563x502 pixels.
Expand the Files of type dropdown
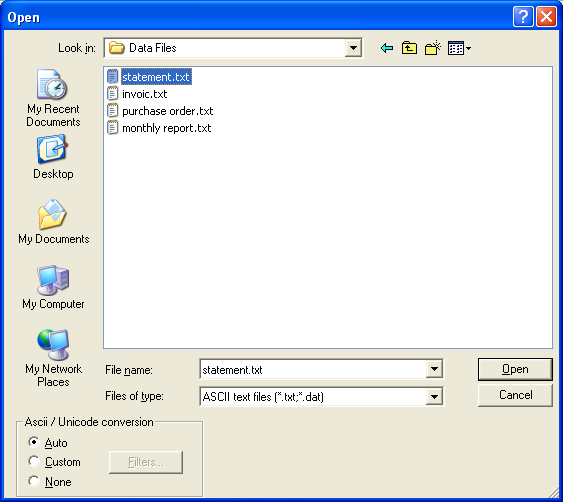(434, 397)
